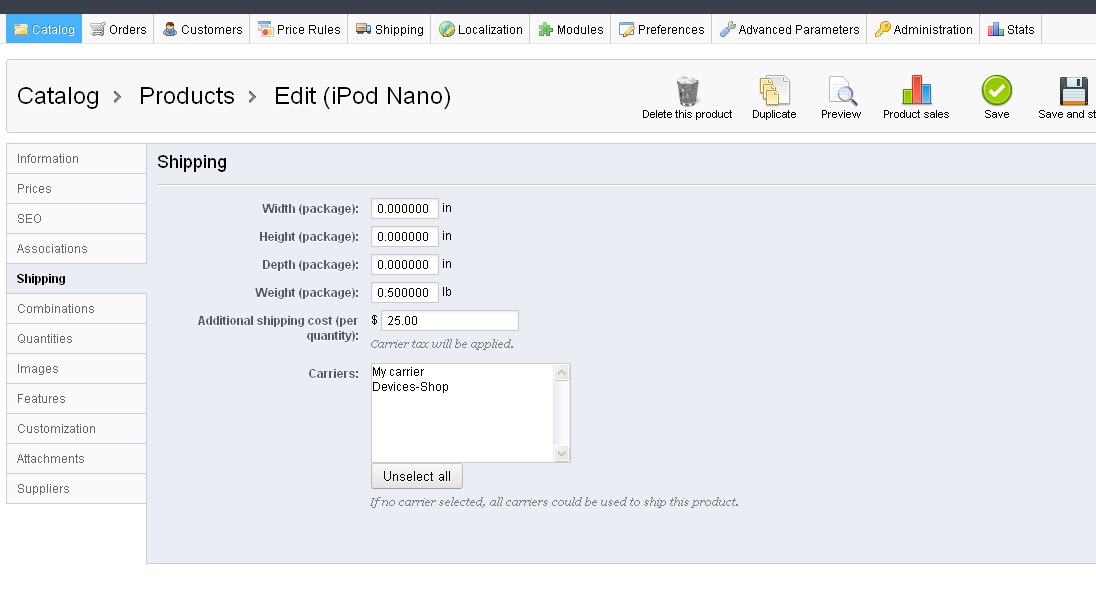Switch to the Images tab

[76, 369]
